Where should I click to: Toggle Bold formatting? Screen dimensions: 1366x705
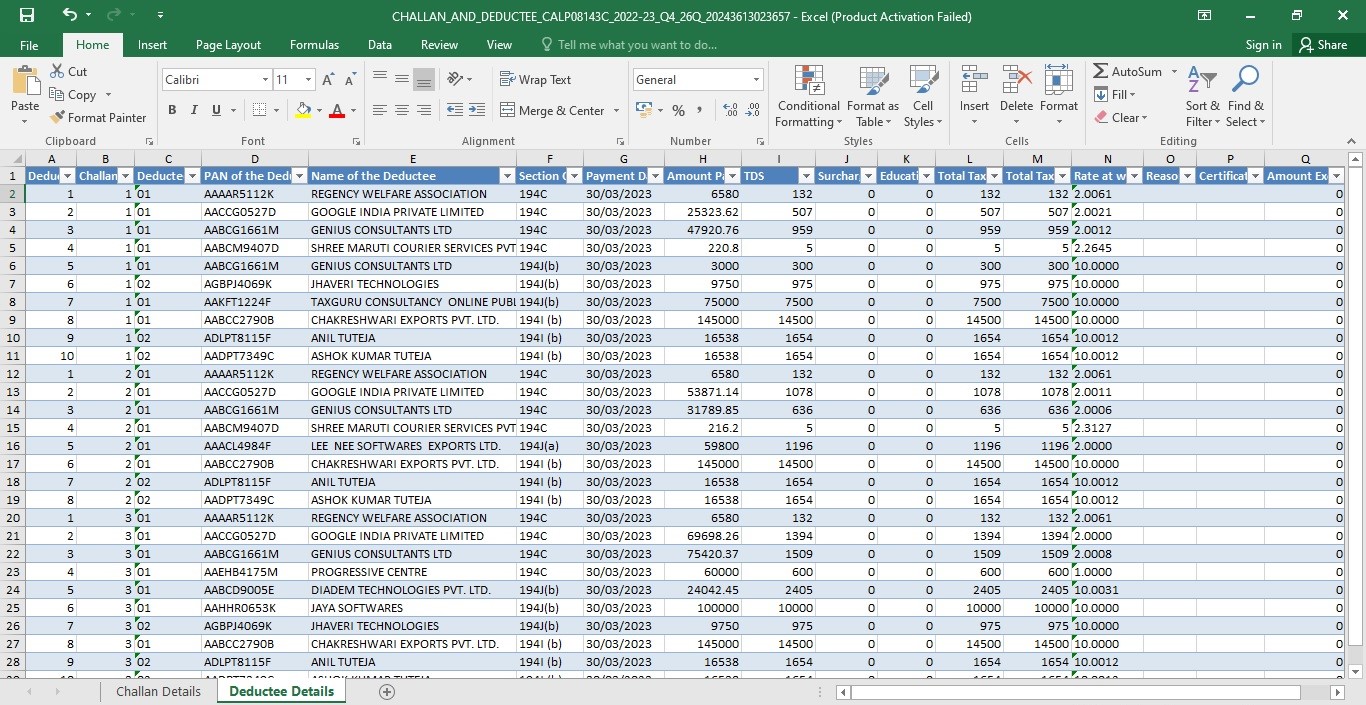[x=172, y=110]
